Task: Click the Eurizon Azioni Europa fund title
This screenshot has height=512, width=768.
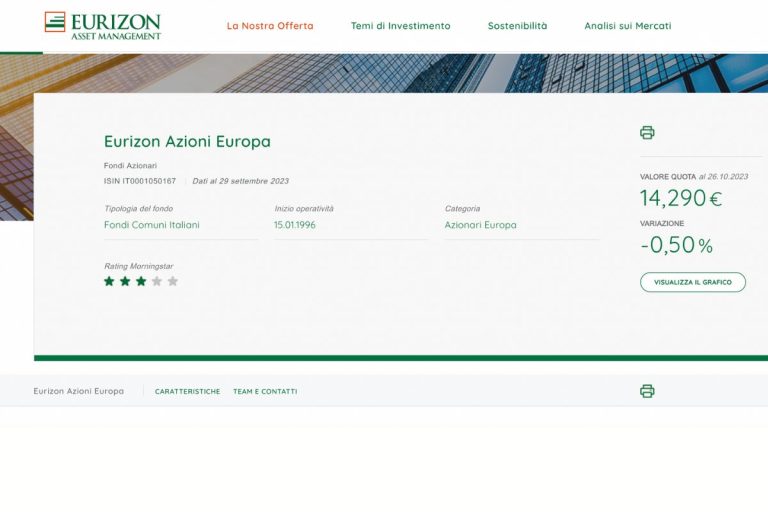Action: 187,141
